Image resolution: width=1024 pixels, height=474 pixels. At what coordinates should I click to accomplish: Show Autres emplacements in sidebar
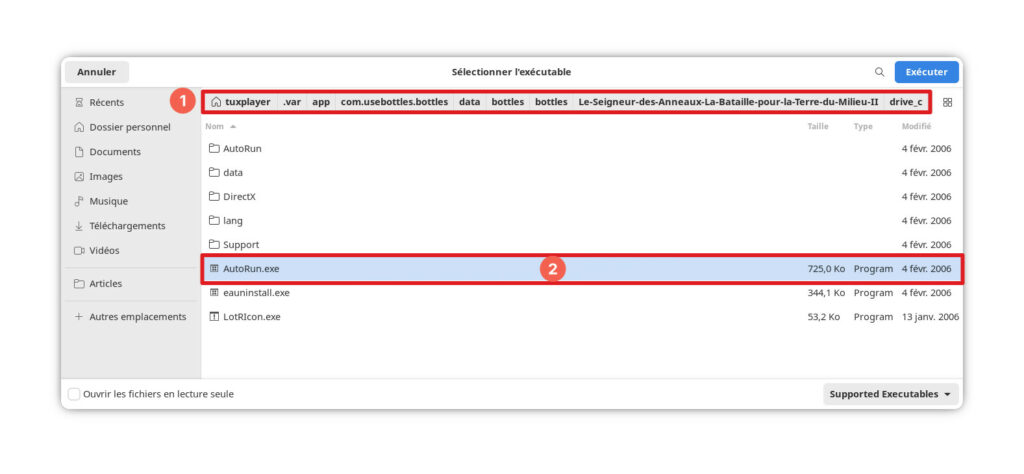(x=137, y=317)
